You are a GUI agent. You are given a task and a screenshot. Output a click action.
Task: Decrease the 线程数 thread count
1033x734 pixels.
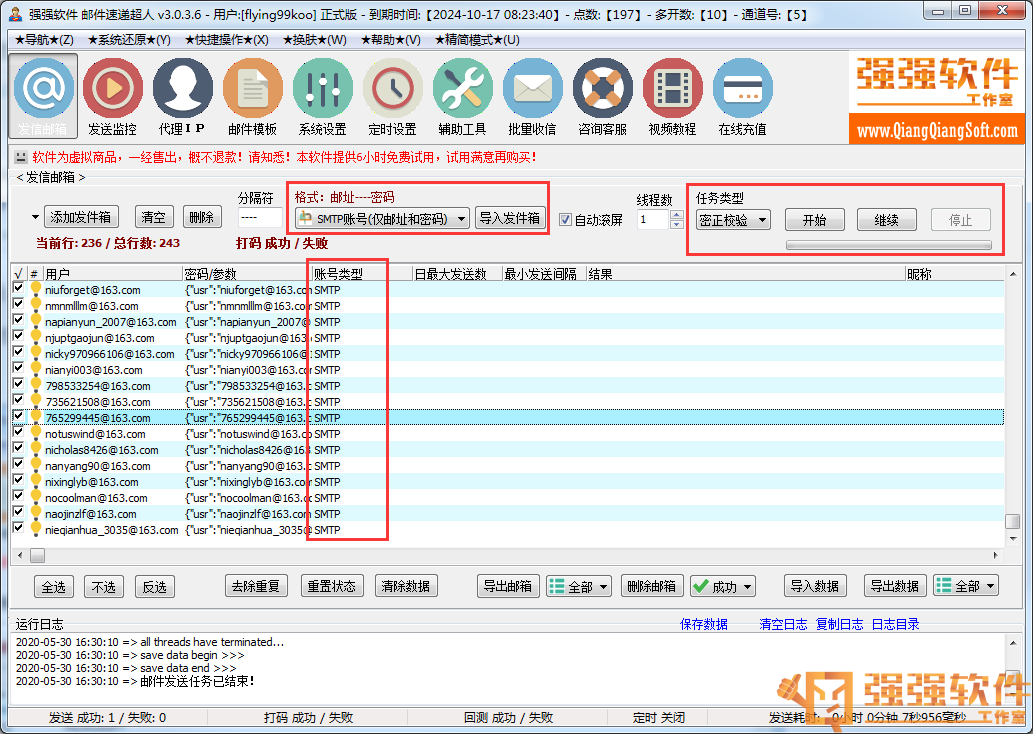[677, 224]
